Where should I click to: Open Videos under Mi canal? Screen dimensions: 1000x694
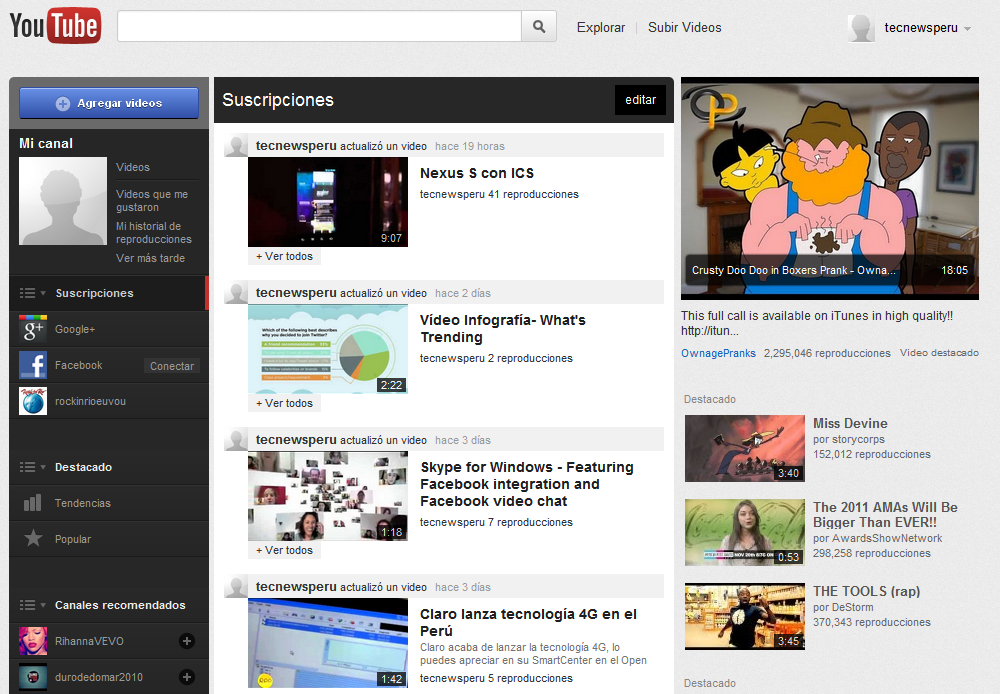click(x=133, y=167)
